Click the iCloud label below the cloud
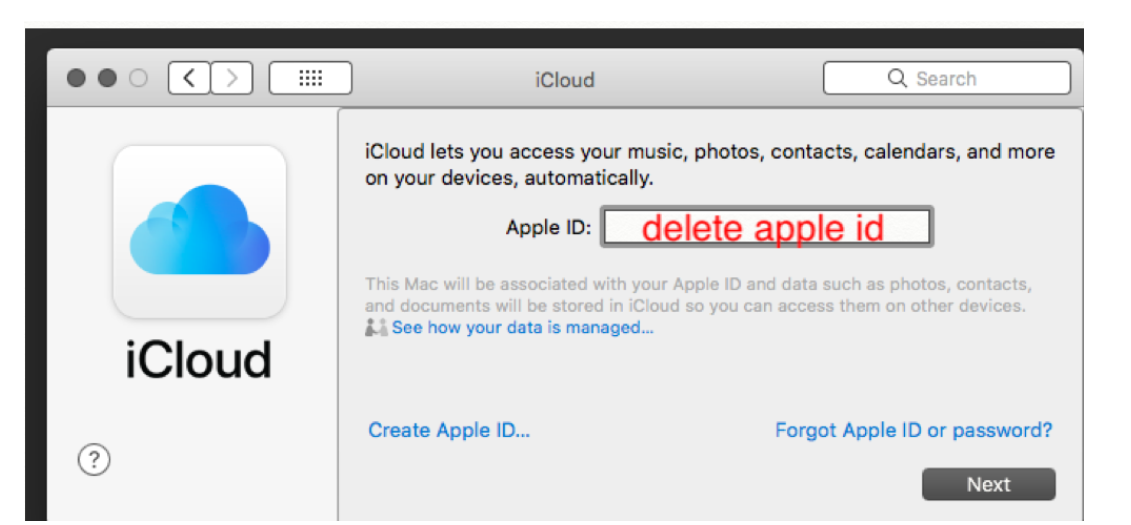 point(199,360)
